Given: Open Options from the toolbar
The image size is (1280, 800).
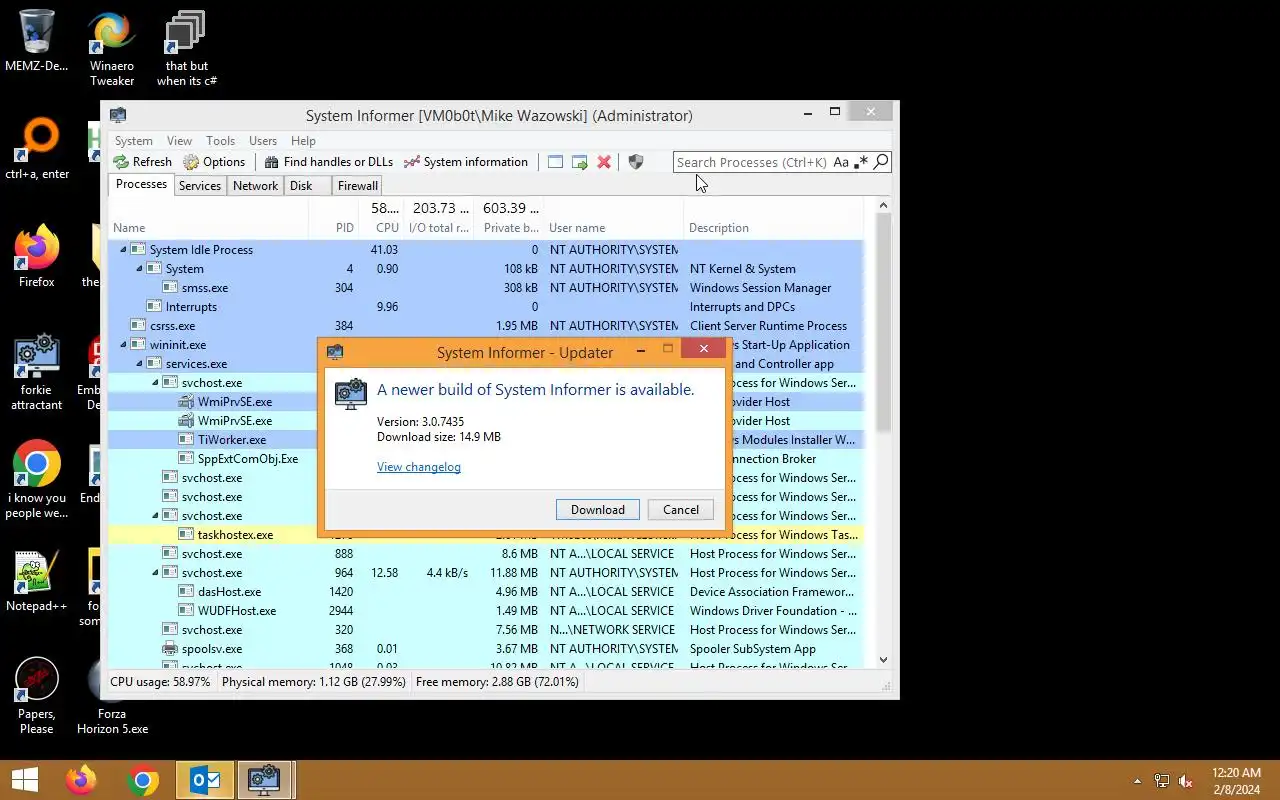Looking at the screenshot, I should pyautogui.click(x=214, y=162).
